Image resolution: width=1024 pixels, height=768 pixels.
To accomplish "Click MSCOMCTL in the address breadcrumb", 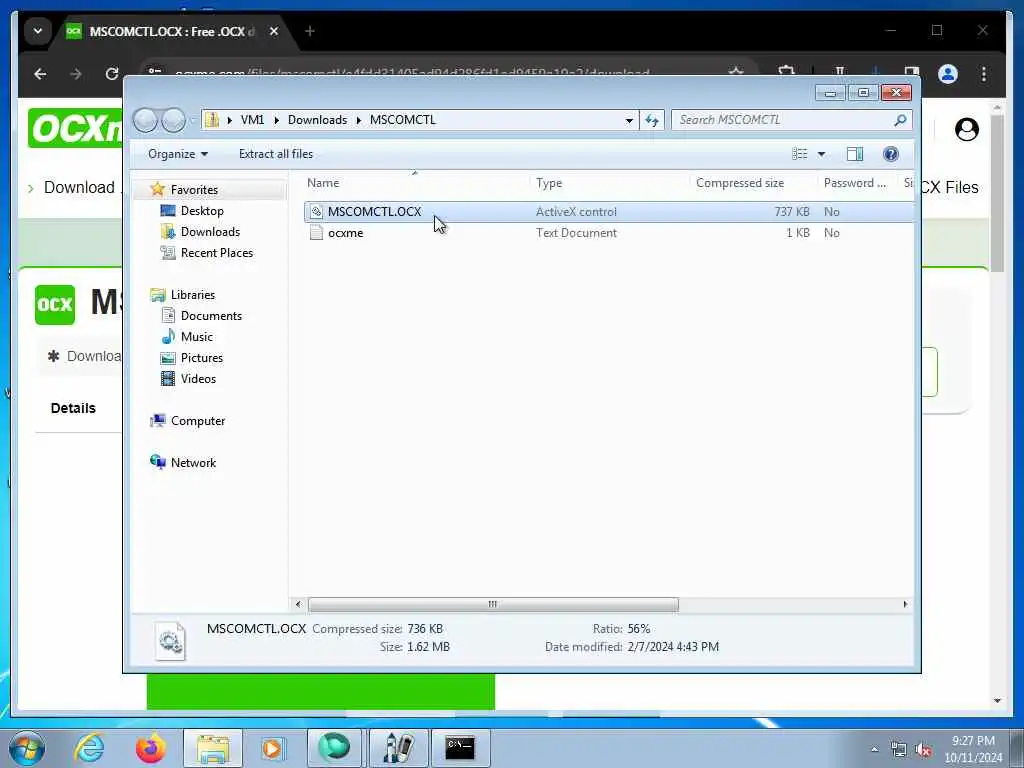I will click(x=402, y=120).
